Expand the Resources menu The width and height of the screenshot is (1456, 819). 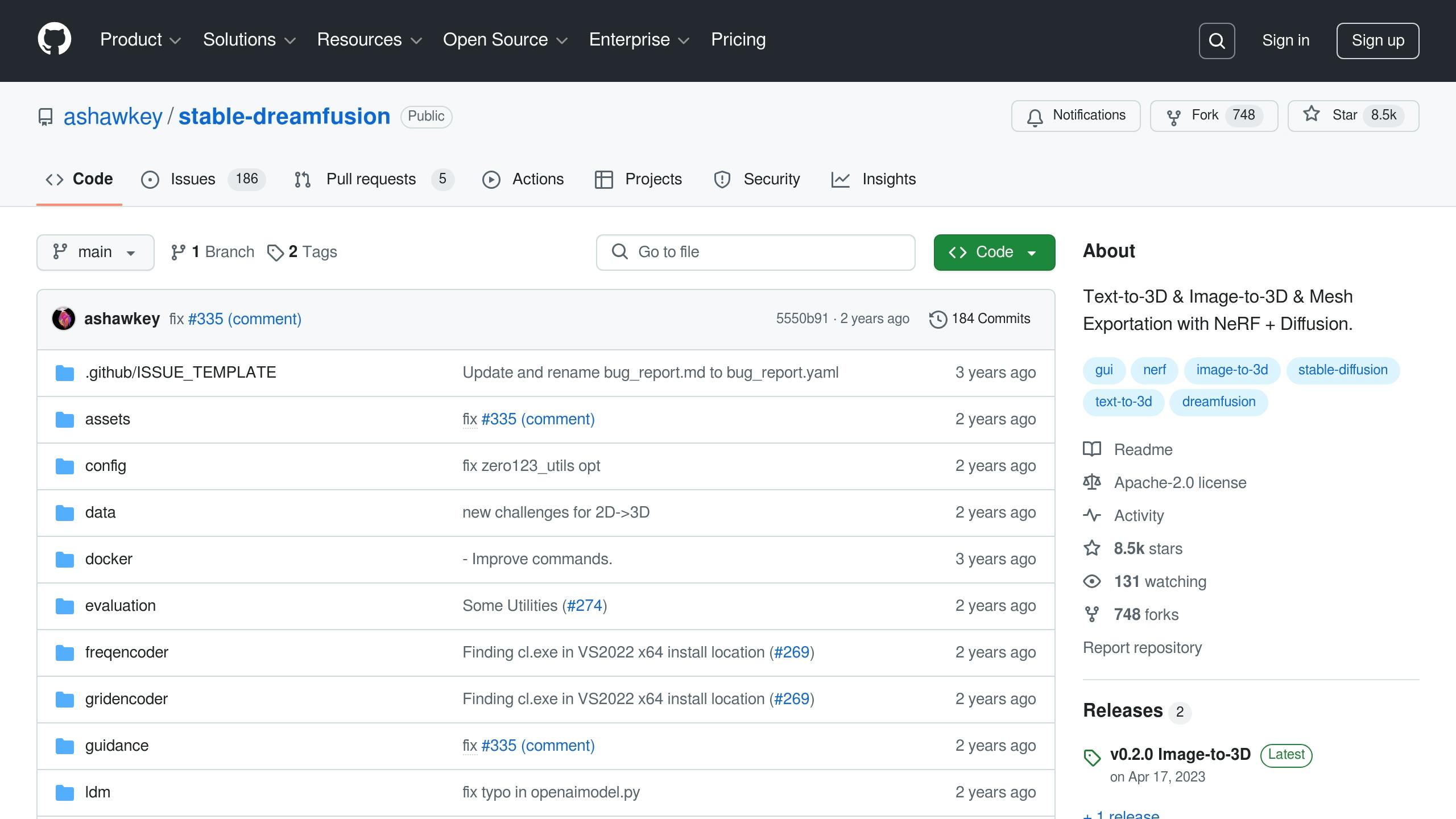click(370, 40)
